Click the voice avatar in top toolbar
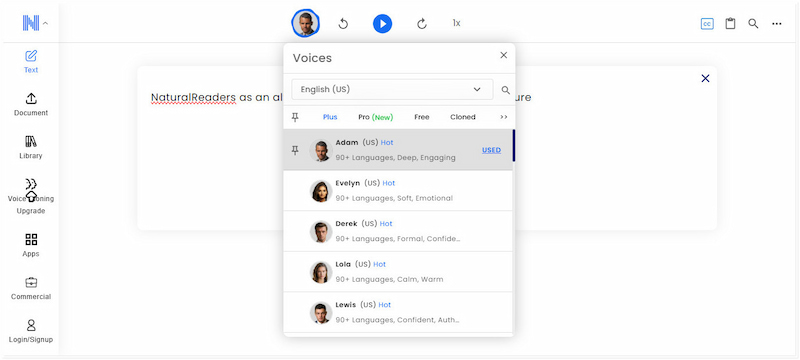 click(x=306, y=23)
